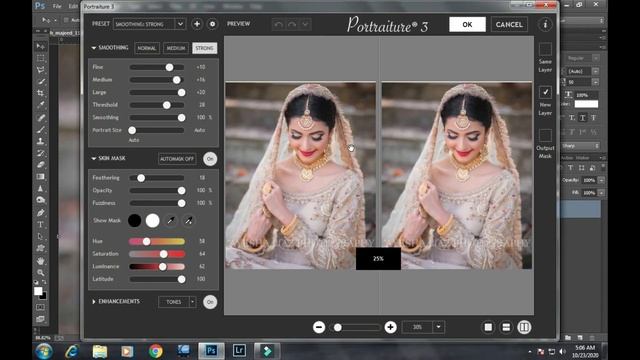Switch to horizontal split preview icon
640x360 pixels.
[x=506, y=327]
